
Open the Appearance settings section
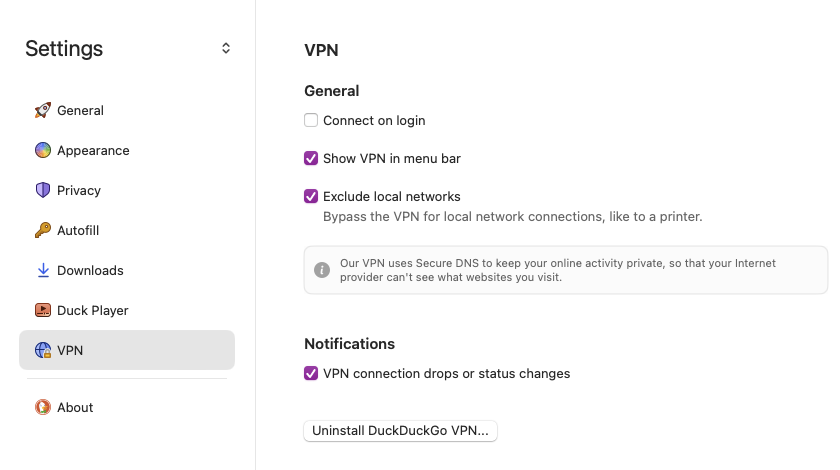coord(93,150)
